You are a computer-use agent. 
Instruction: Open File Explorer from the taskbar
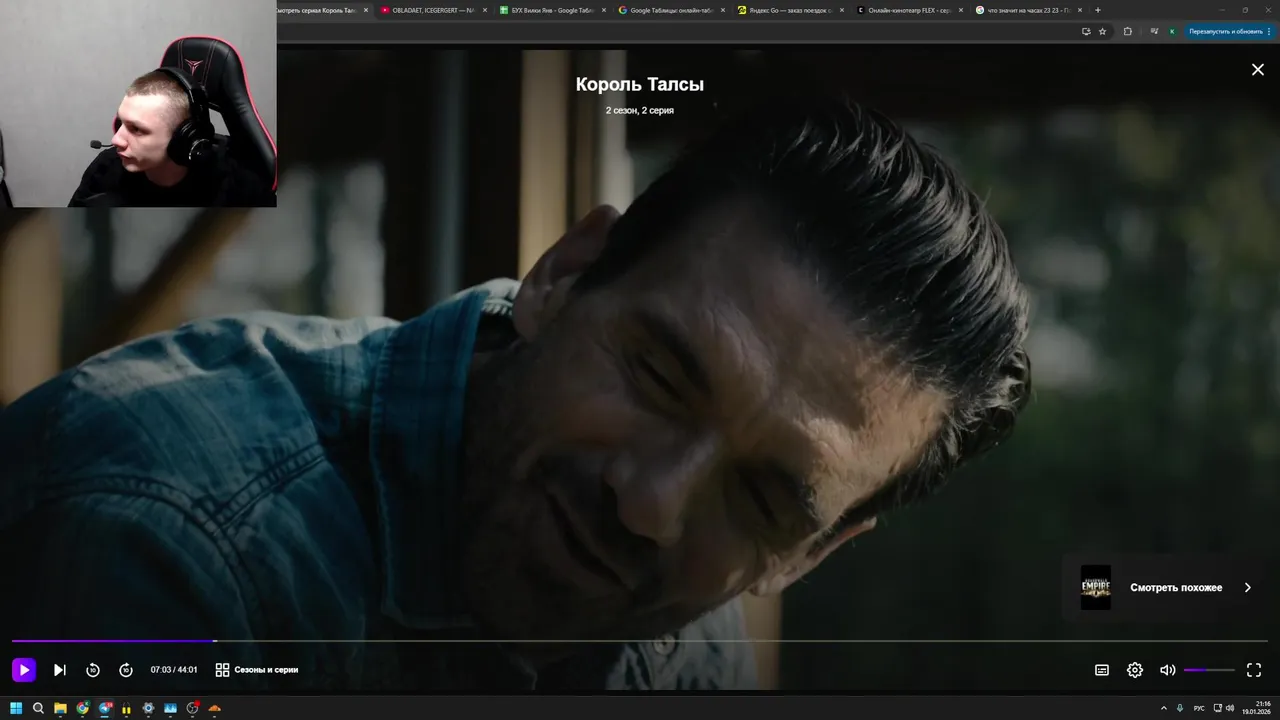click(60, 708)
